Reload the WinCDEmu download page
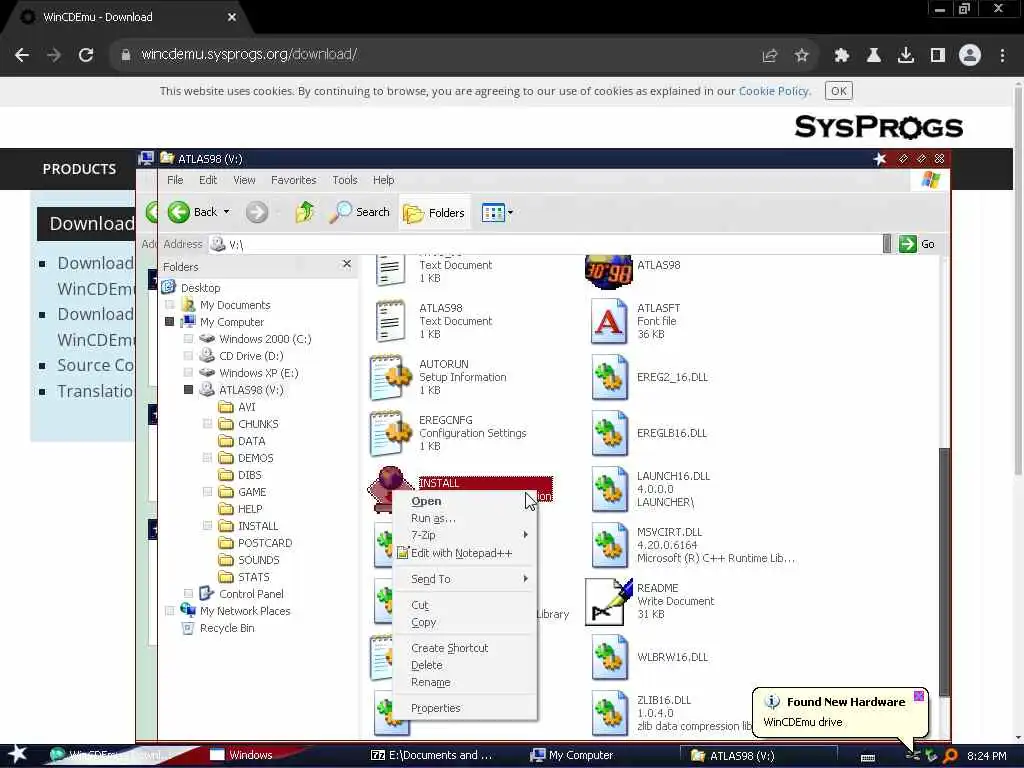The width and height of the screenshot is (1024, 768). [x=86, y=55]
